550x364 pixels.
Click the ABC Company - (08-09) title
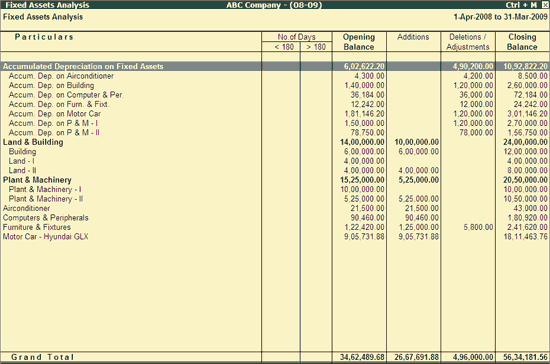(274, 5)
